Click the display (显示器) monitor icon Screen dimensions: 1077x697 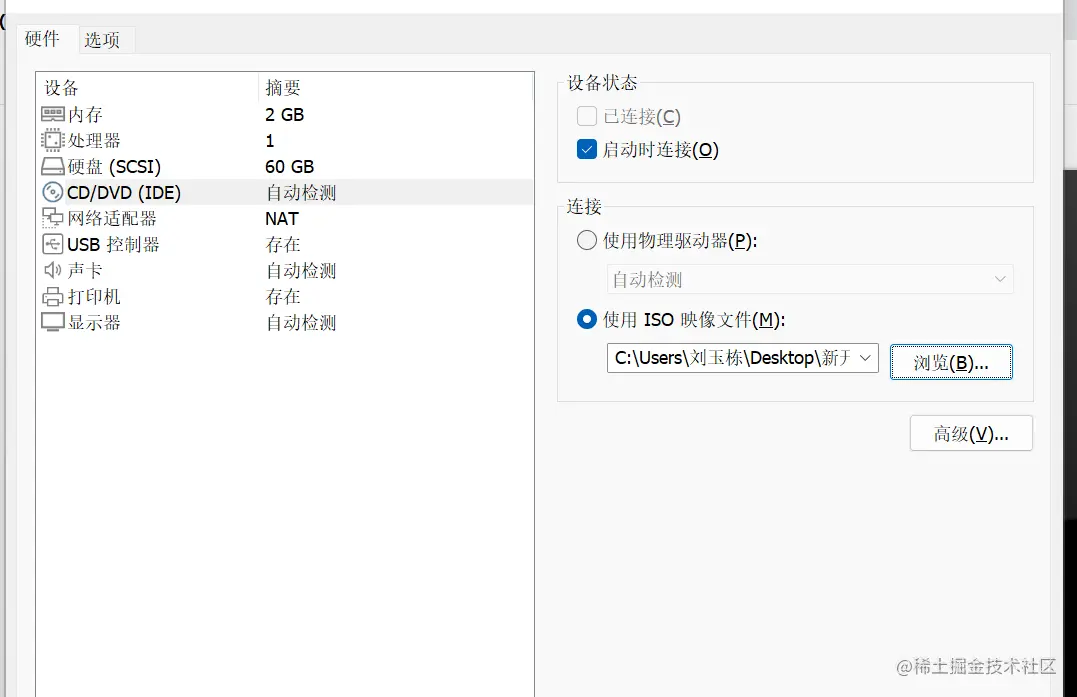pos(53,323)
